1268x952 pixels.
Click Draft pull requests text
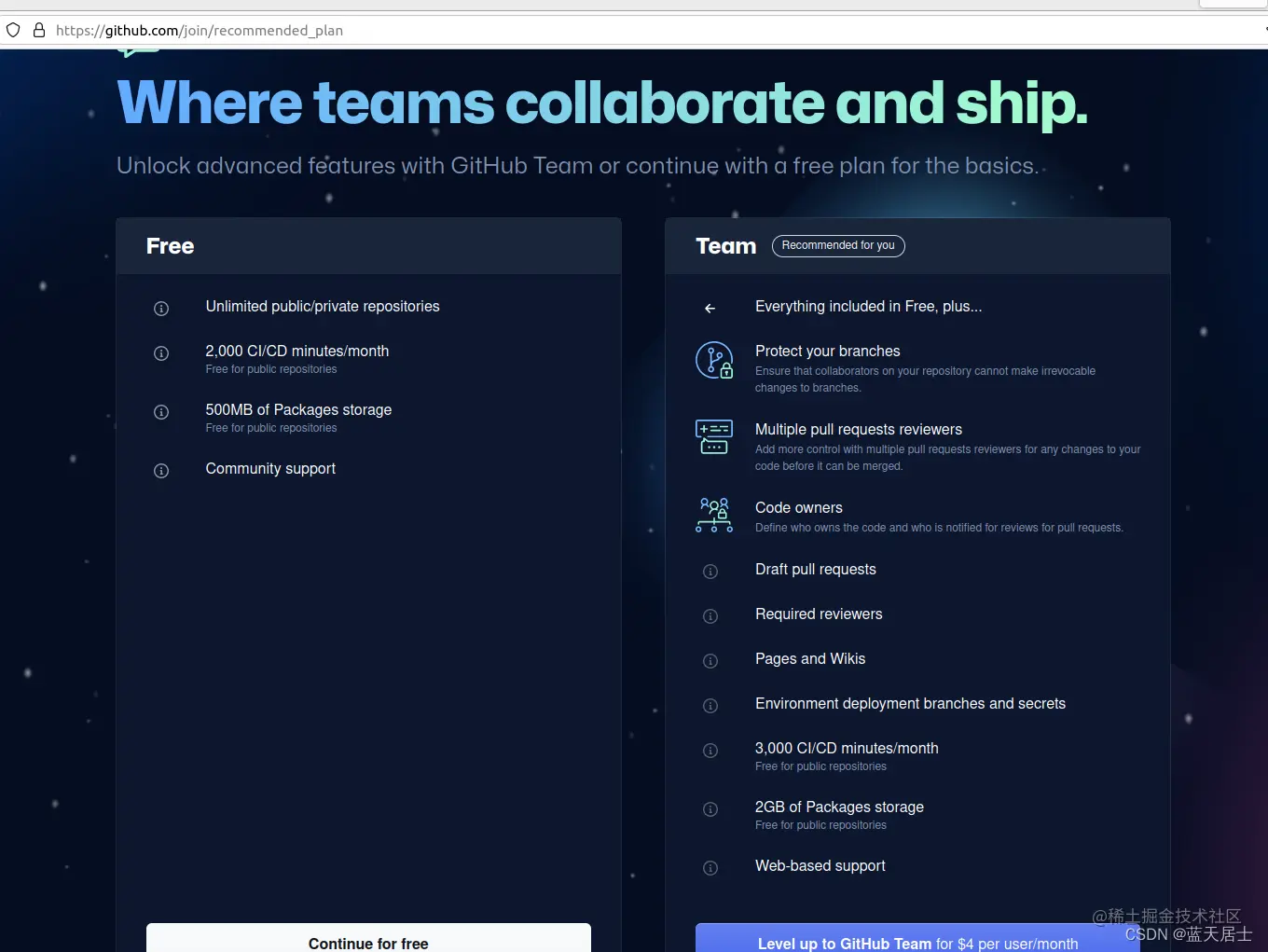tap(816, 570)
